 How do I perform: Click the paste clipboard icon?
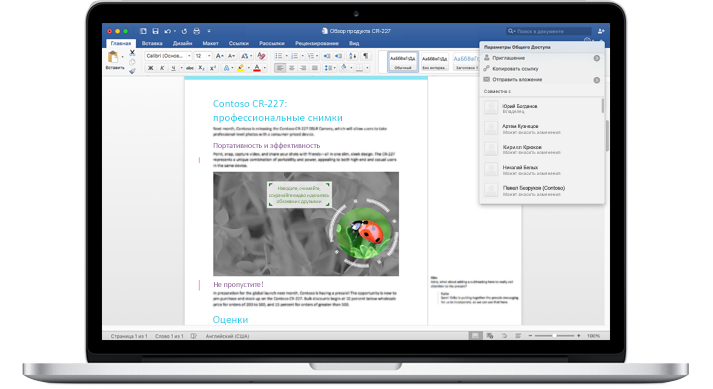[x=113, y=57]
